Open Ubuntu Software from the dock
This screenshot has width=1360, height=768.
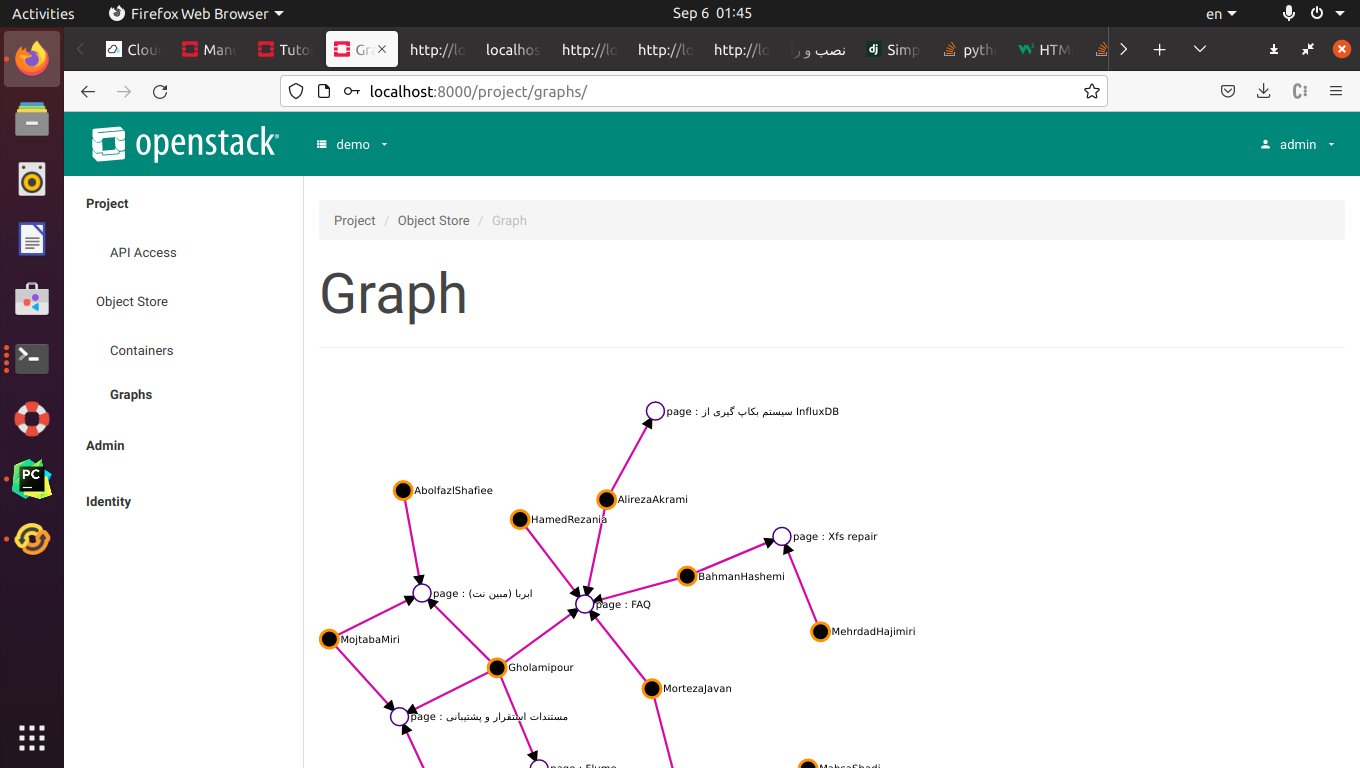tap(32, 299)
